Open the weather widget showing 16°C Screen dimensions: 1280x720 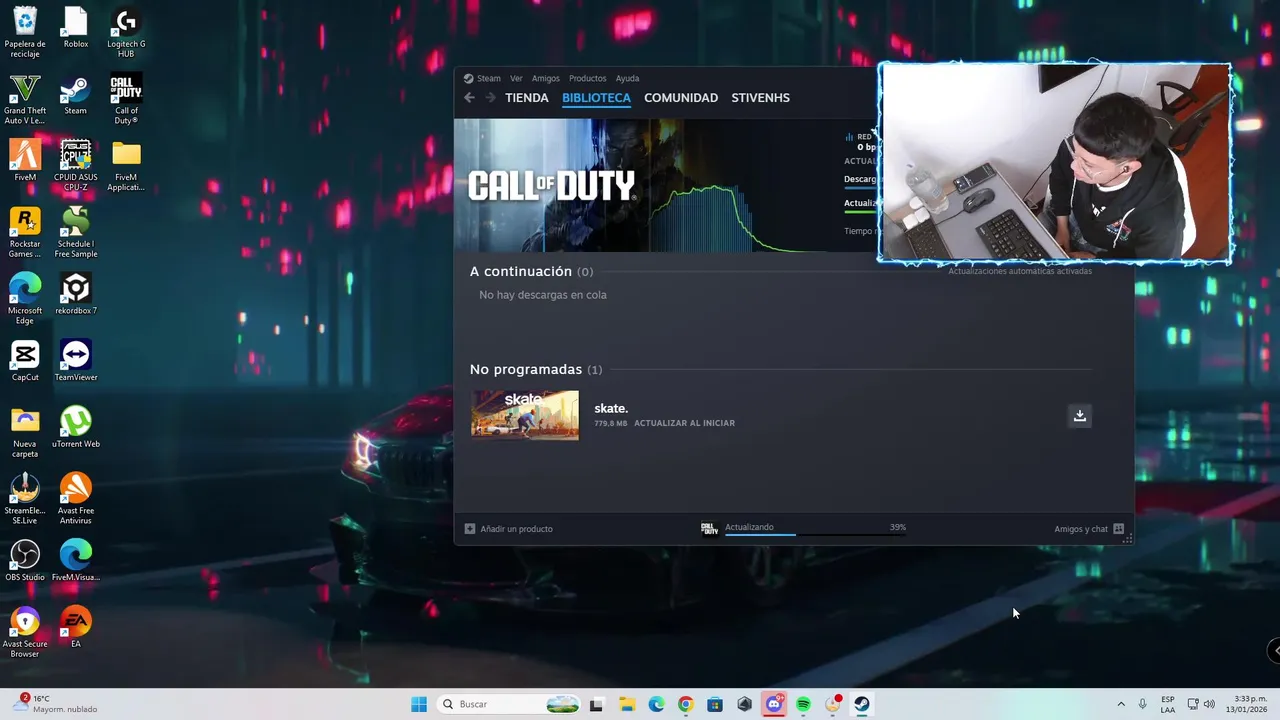56,704
